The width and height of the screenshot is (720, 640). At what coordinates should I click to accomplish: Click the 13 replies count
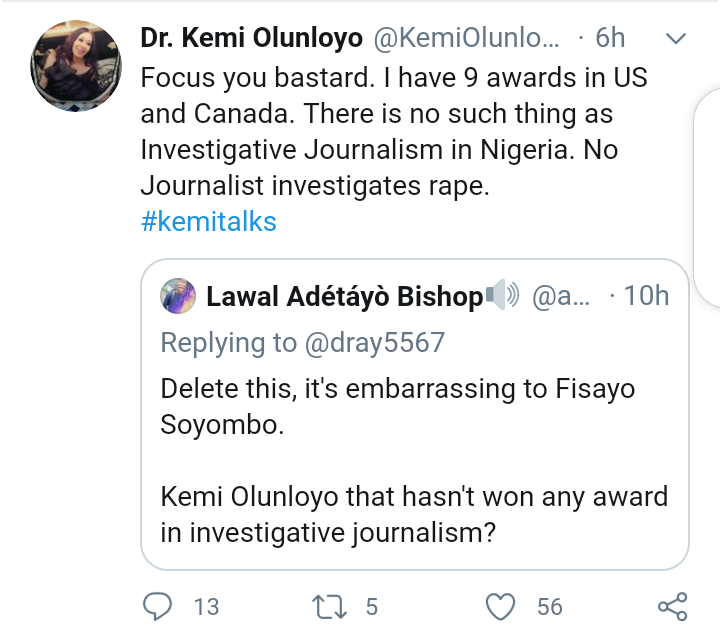coord(206,607)
